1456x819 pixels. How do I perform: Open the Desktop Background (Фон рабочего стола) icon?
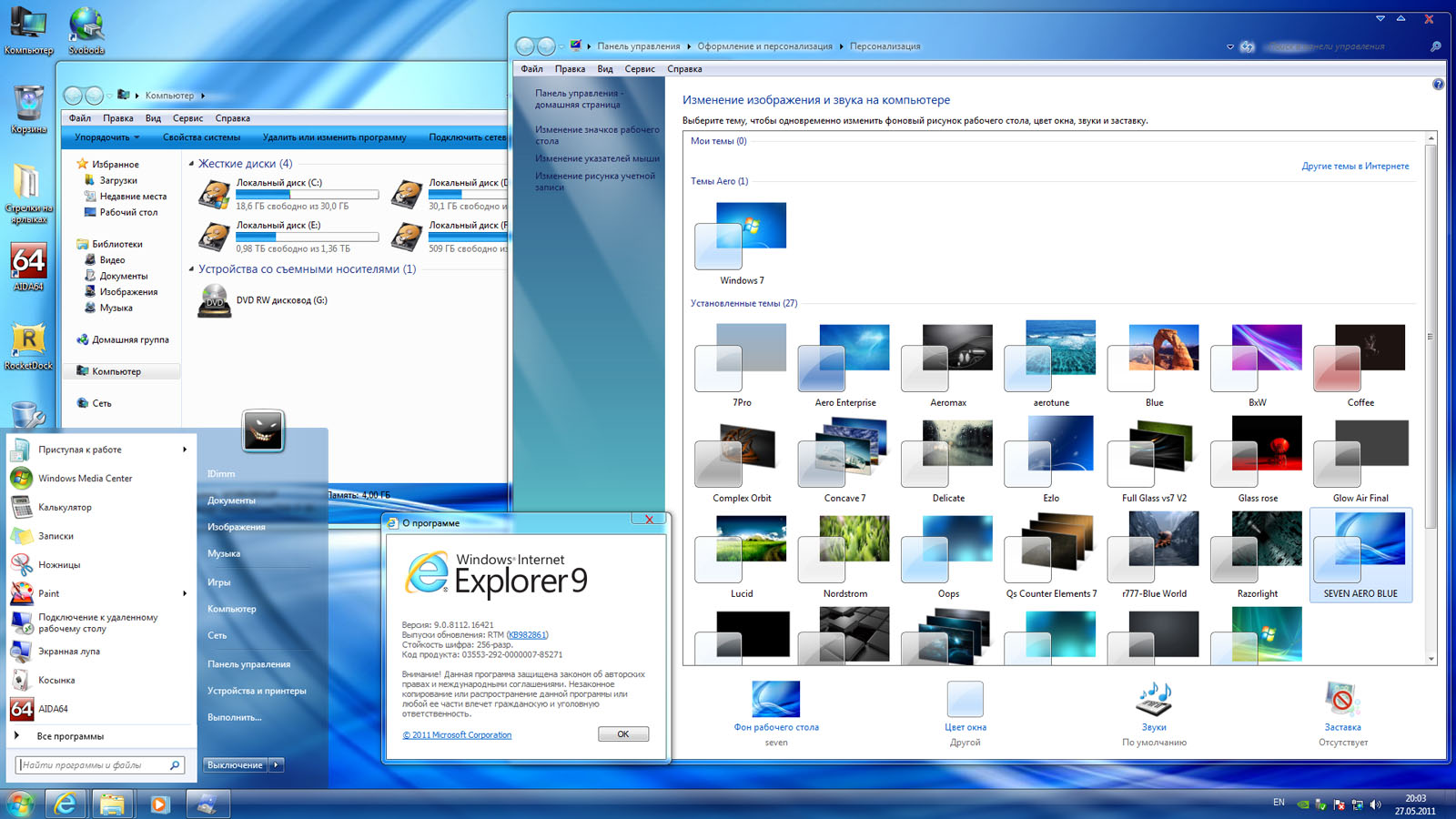pyautogui.click(x=776, y=699)
